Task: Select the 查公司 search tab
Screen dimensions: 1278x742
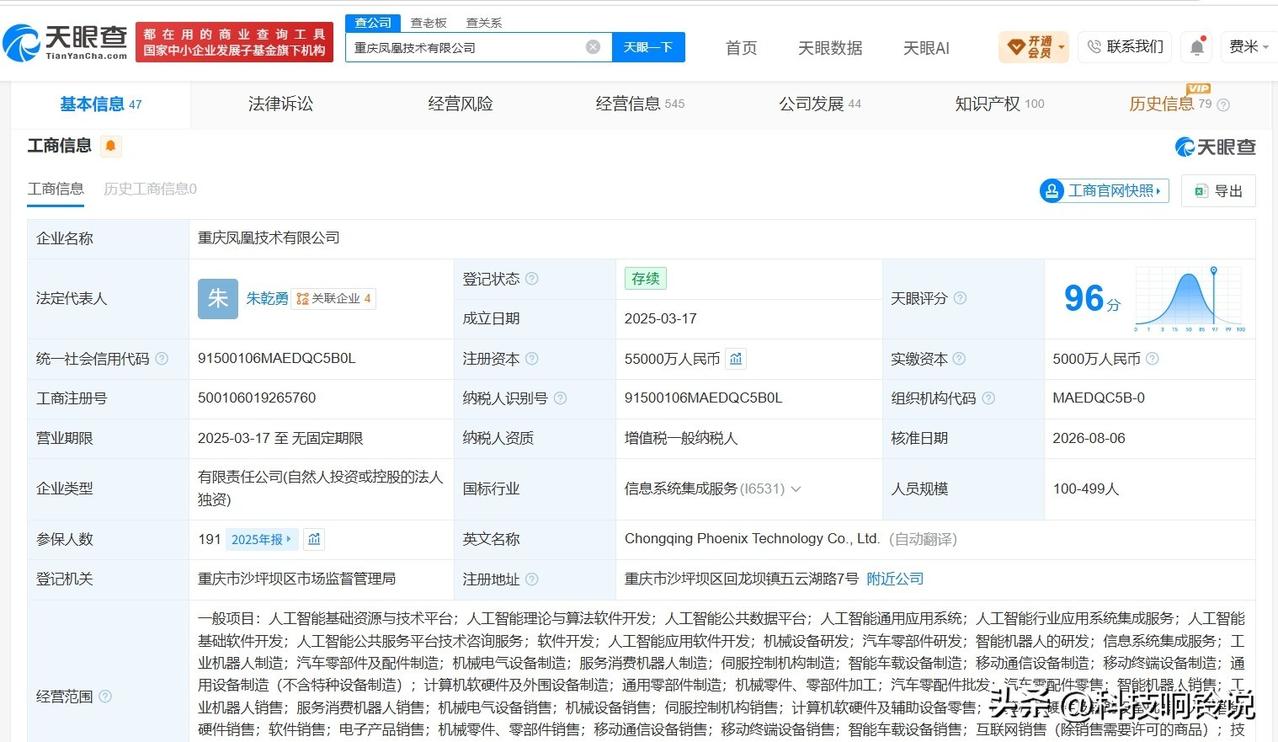Action: tap(374, 22)
